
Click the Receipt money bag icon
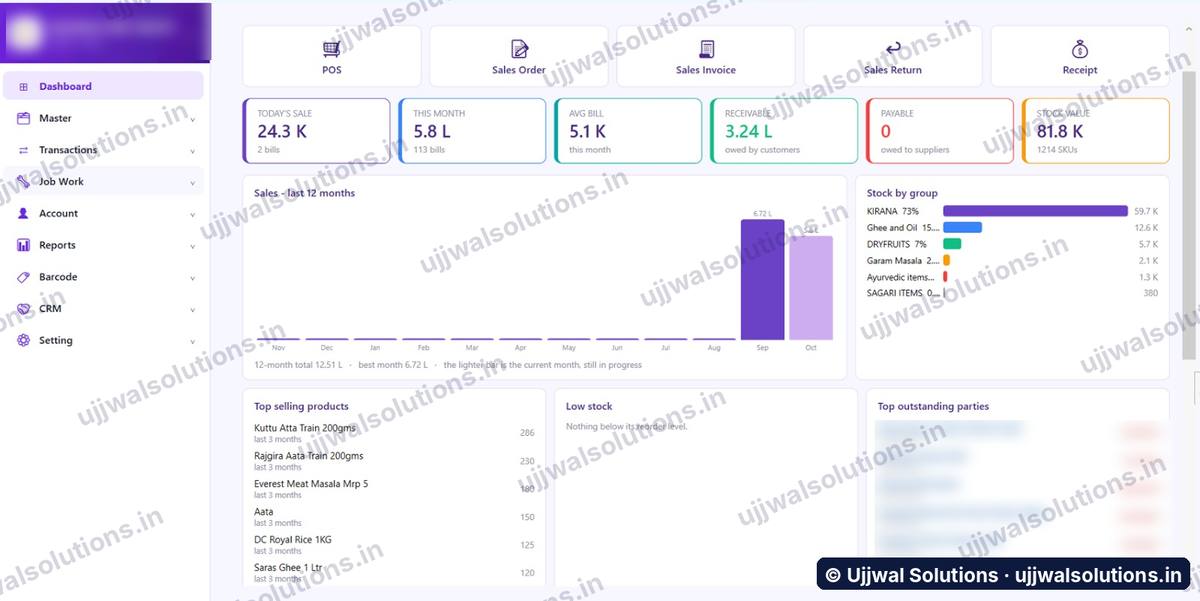(1080, 49)
